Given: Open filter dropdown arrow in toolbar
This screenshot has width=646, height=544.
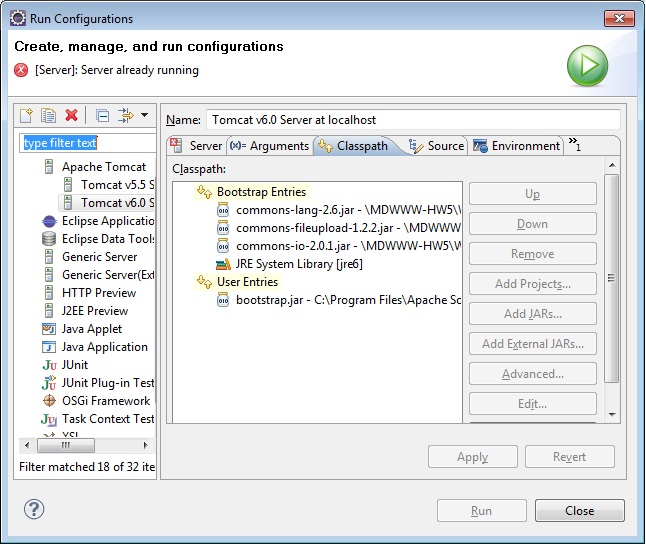Looking at the screenshot, I should [x=145, y=115].
